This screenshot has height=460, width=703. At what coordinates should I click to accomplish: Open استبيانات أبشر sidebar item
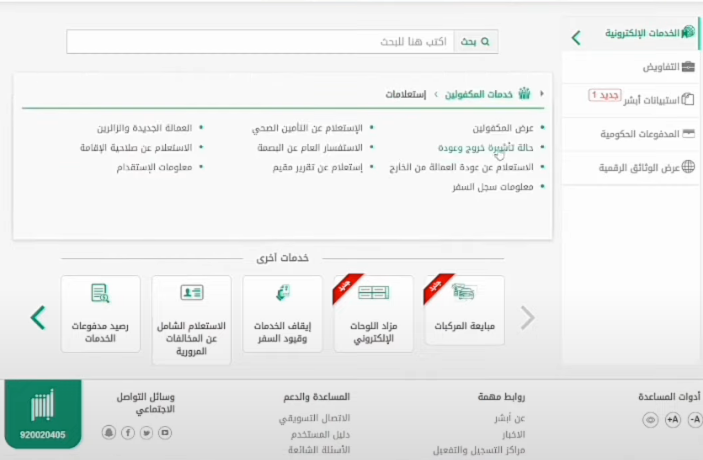click(631, 100)
